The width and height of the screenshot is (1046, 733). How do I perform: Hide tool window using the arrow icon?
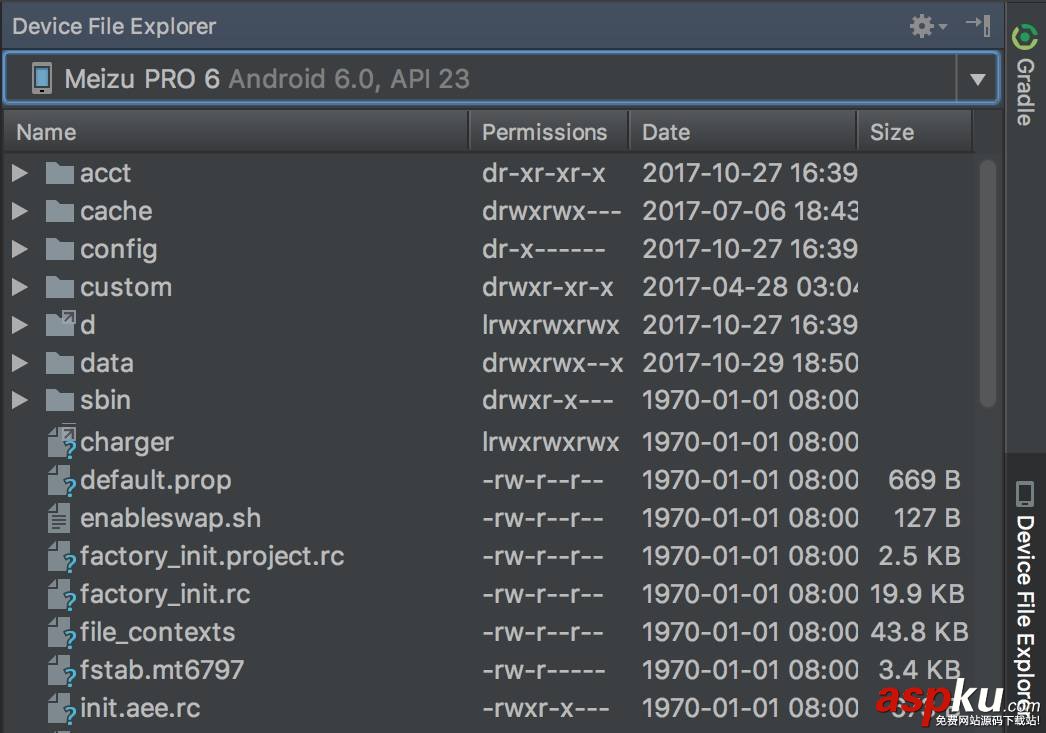pos(975,26)
